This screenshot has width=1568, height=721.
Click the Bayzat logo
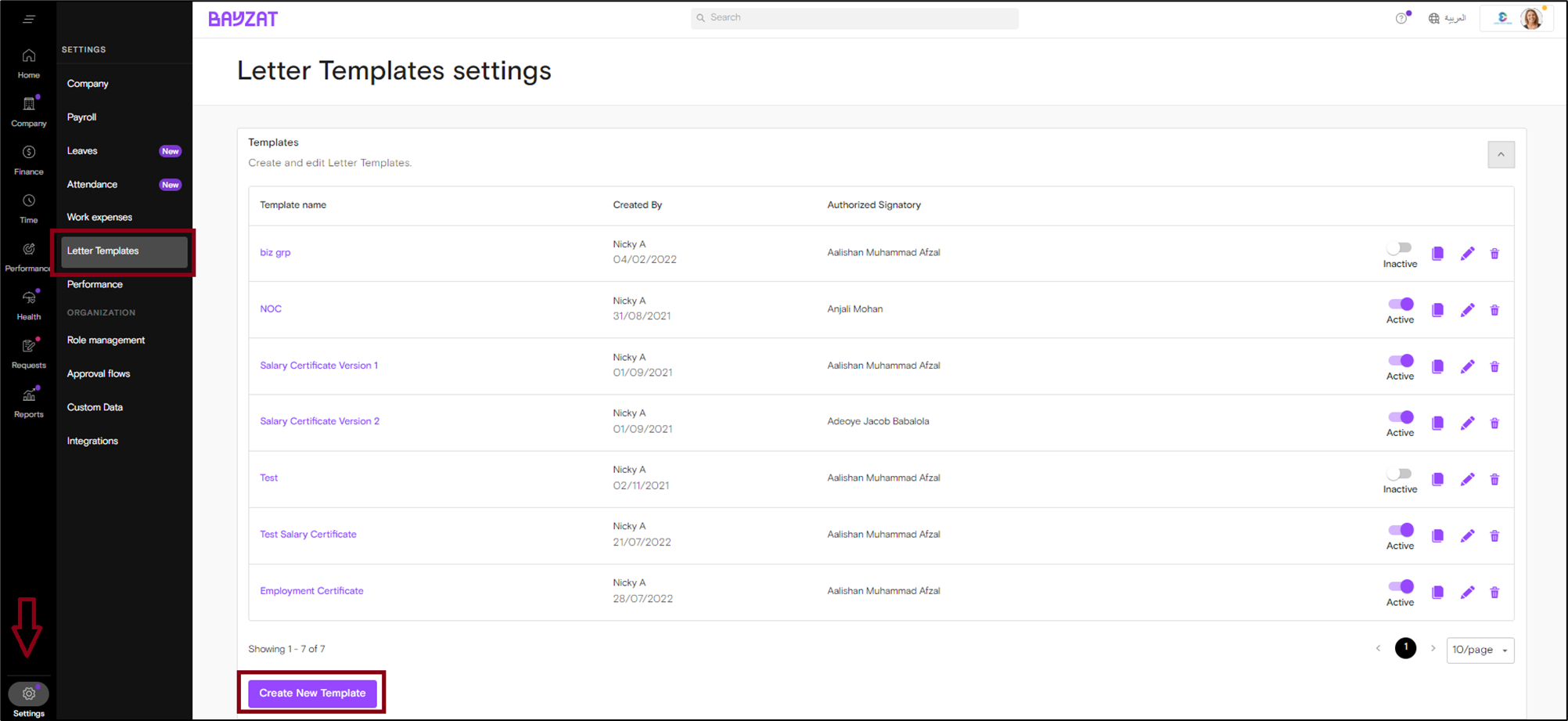(x=243, y=19)
